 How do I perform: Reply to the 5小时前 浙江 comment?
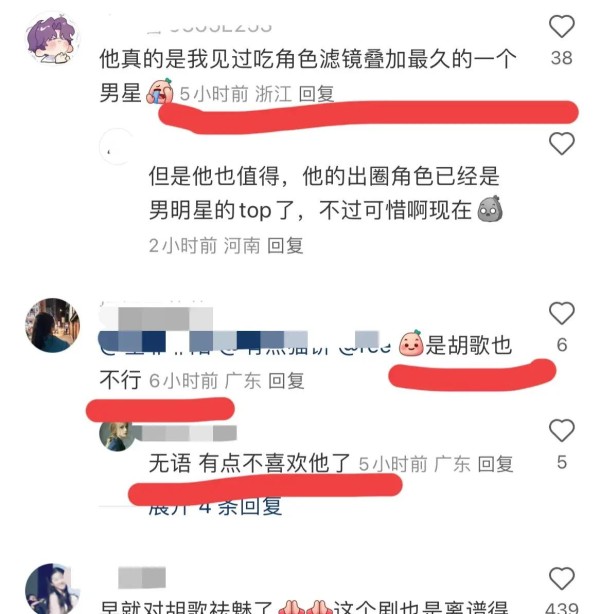(316, 94)
